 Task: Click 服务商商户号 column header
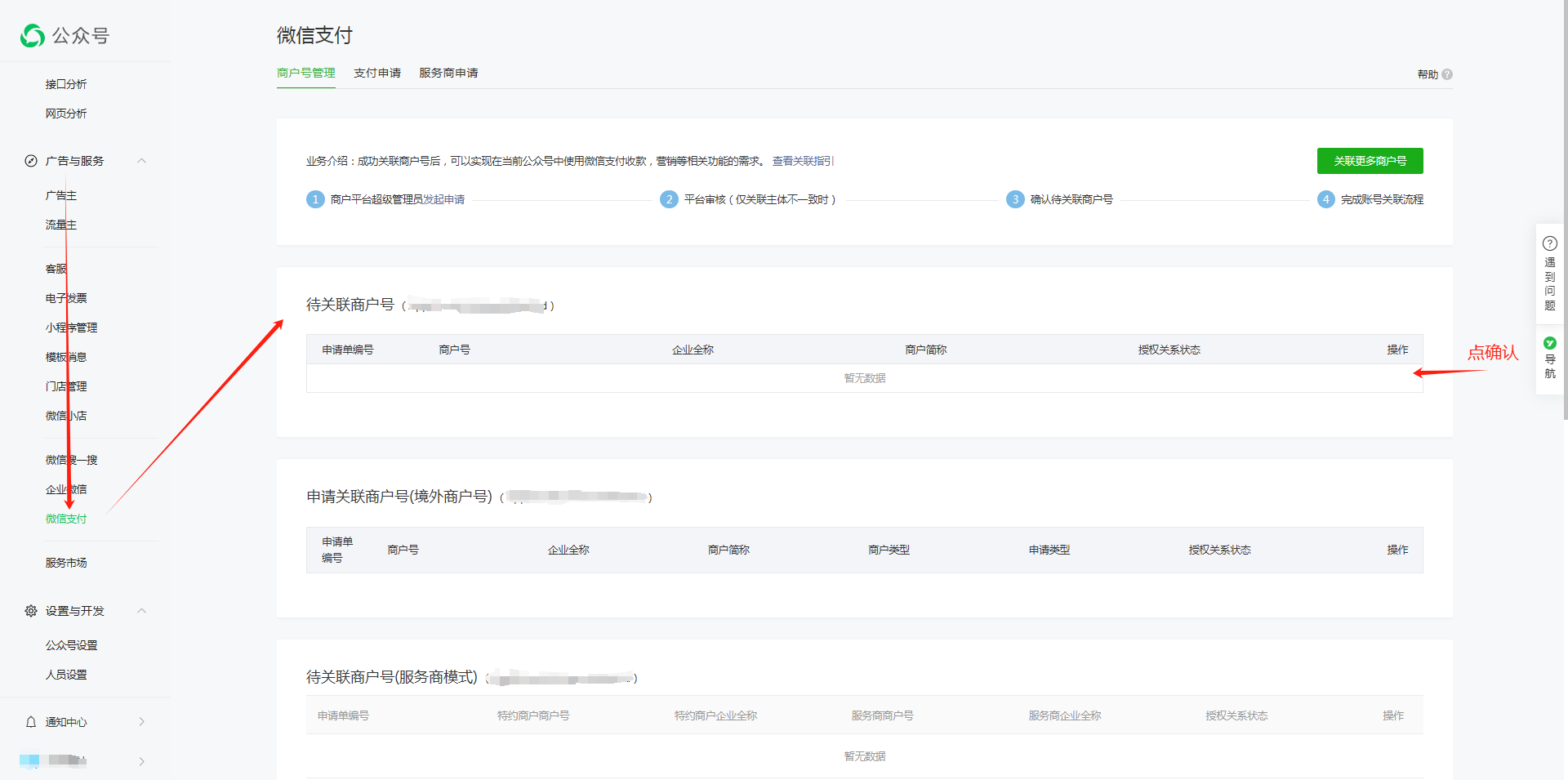click(x=882, y=715)
